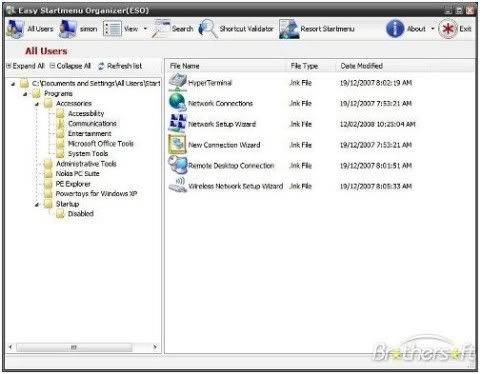Click the Collapse All button
Image resolution: width=480 pixels, height=374 pixels.
point(70,66)
